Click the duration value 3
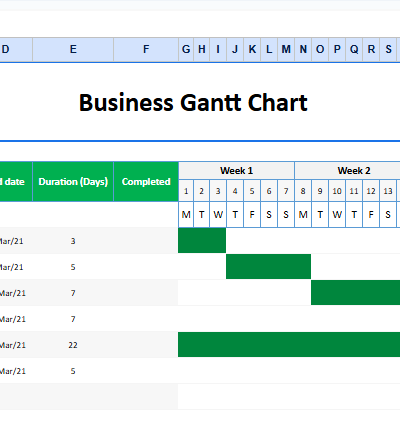Screen dimensions: 400x434 [x=73, y=241]
